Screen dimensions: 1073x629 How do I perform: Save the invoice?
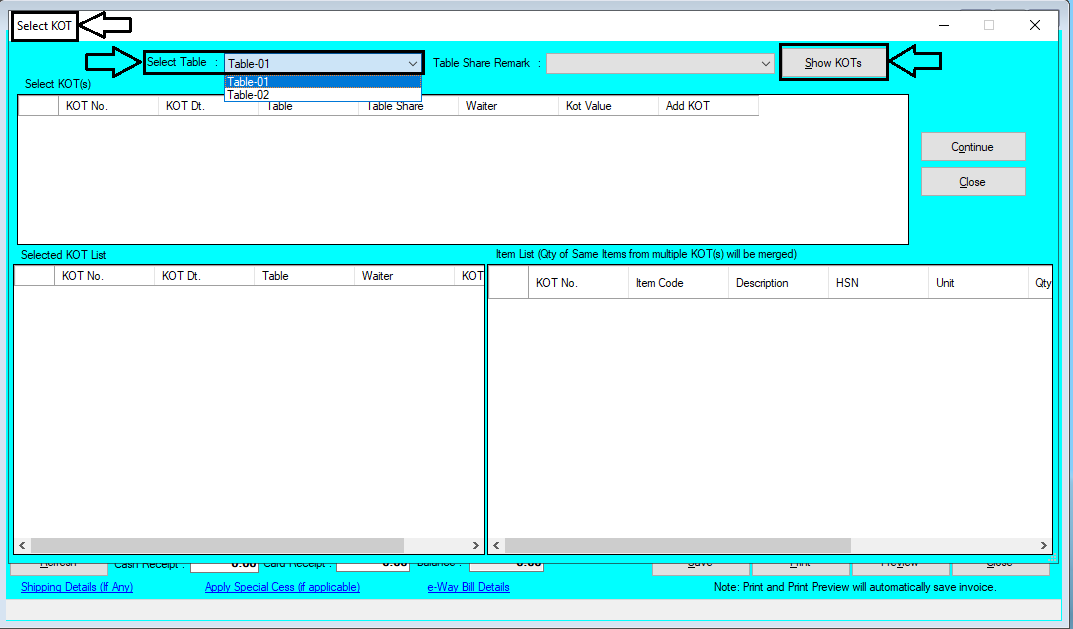tap(699, 562)
